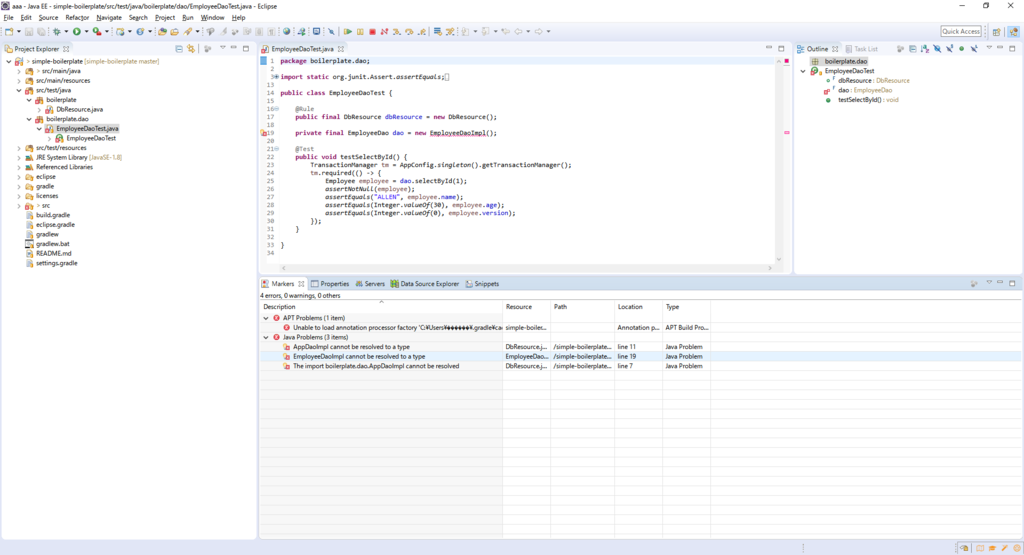Screen dimensions: 1024x555
Task: Select README.md in Project Explorer
Action: point(54,253)
